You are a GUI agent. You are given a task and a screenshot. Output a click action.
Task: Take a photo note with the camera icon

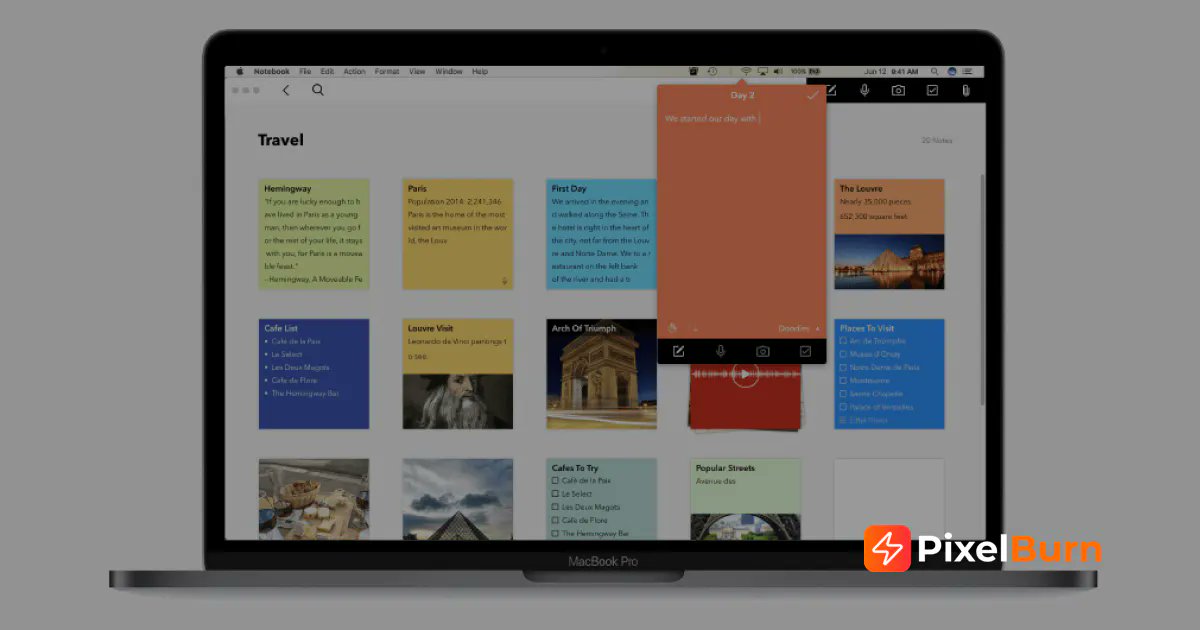(x=898, y=90)
